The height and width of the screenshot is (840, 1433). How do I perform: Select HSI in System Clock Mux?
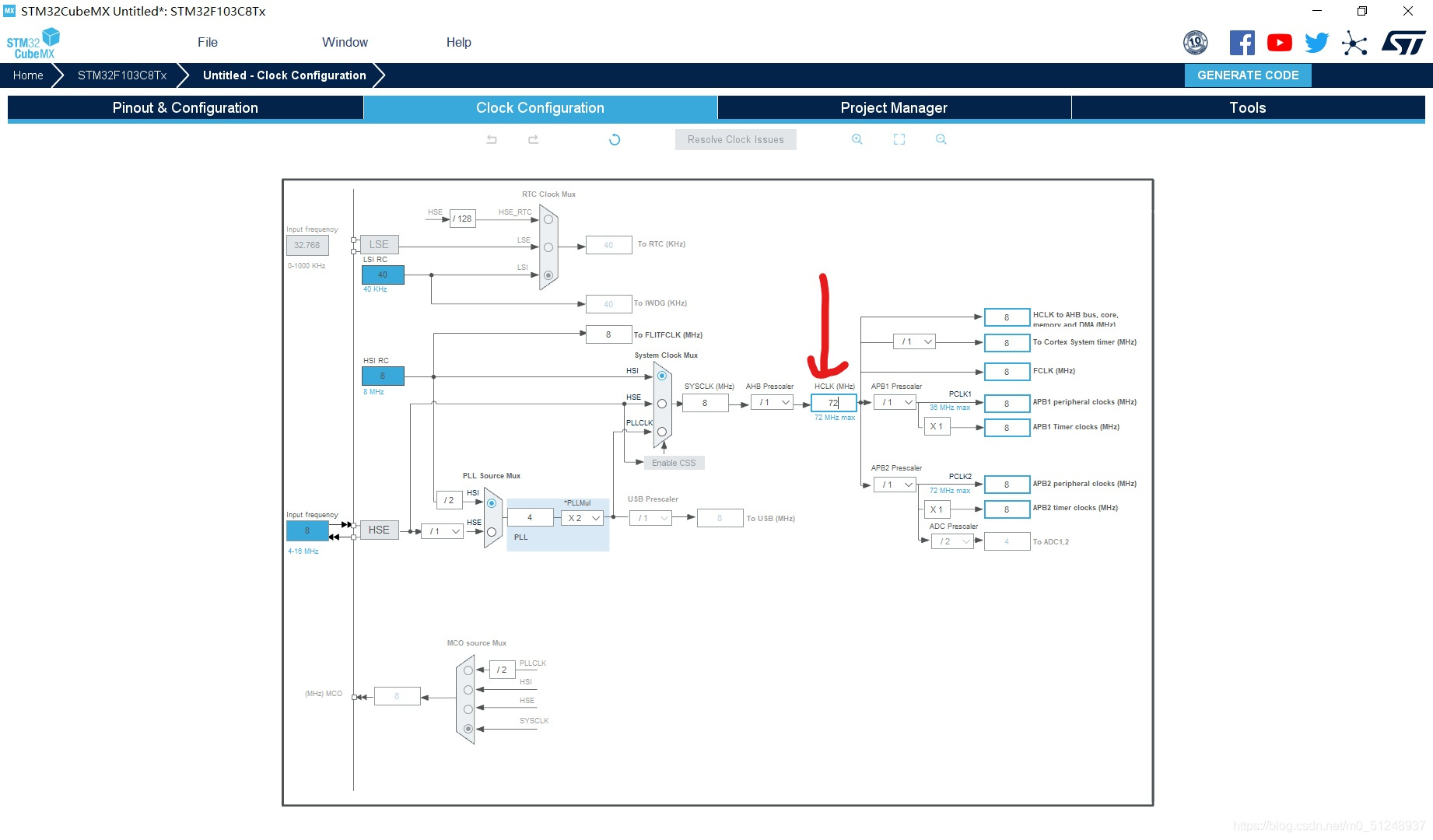click(662, 376)
